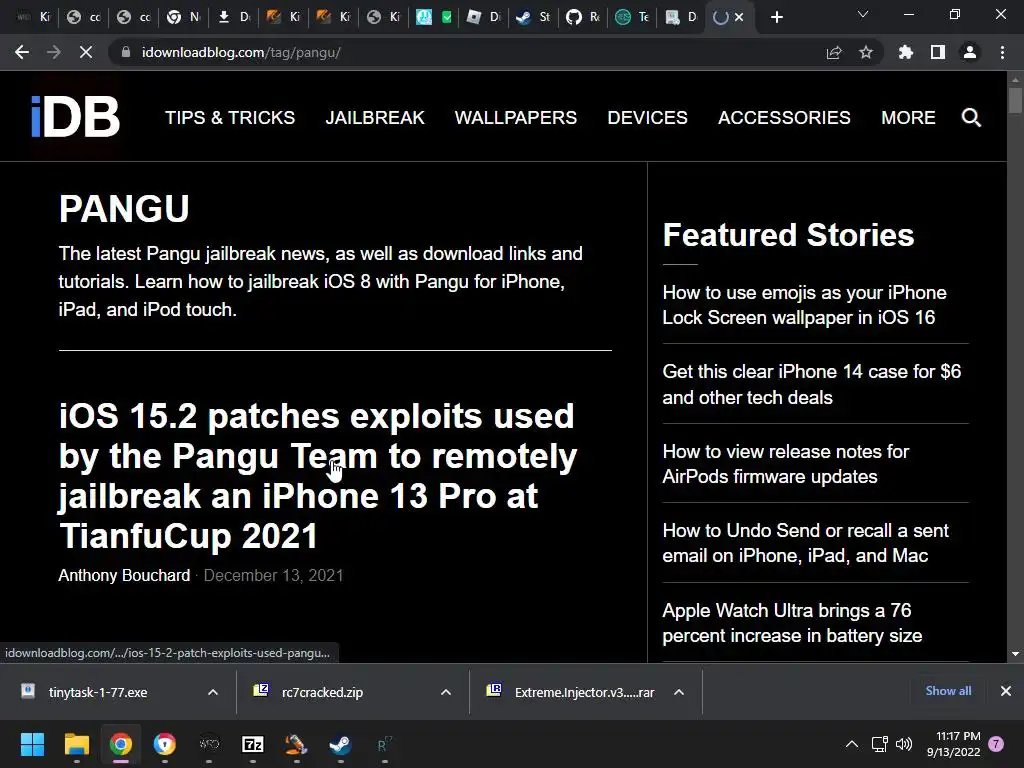Expand options for rc7cracked.zip download
The image size is (1024, 768).
pos(446,692)
